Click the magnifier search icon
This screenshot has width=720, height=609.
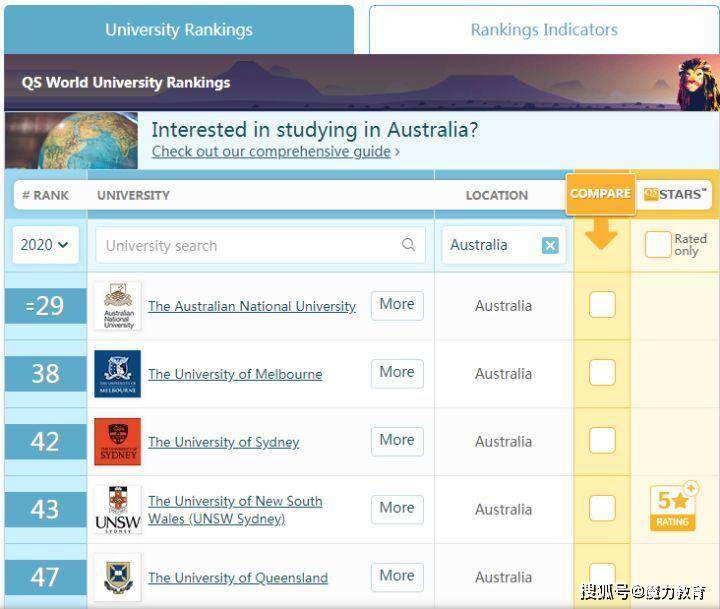[408, 244]
